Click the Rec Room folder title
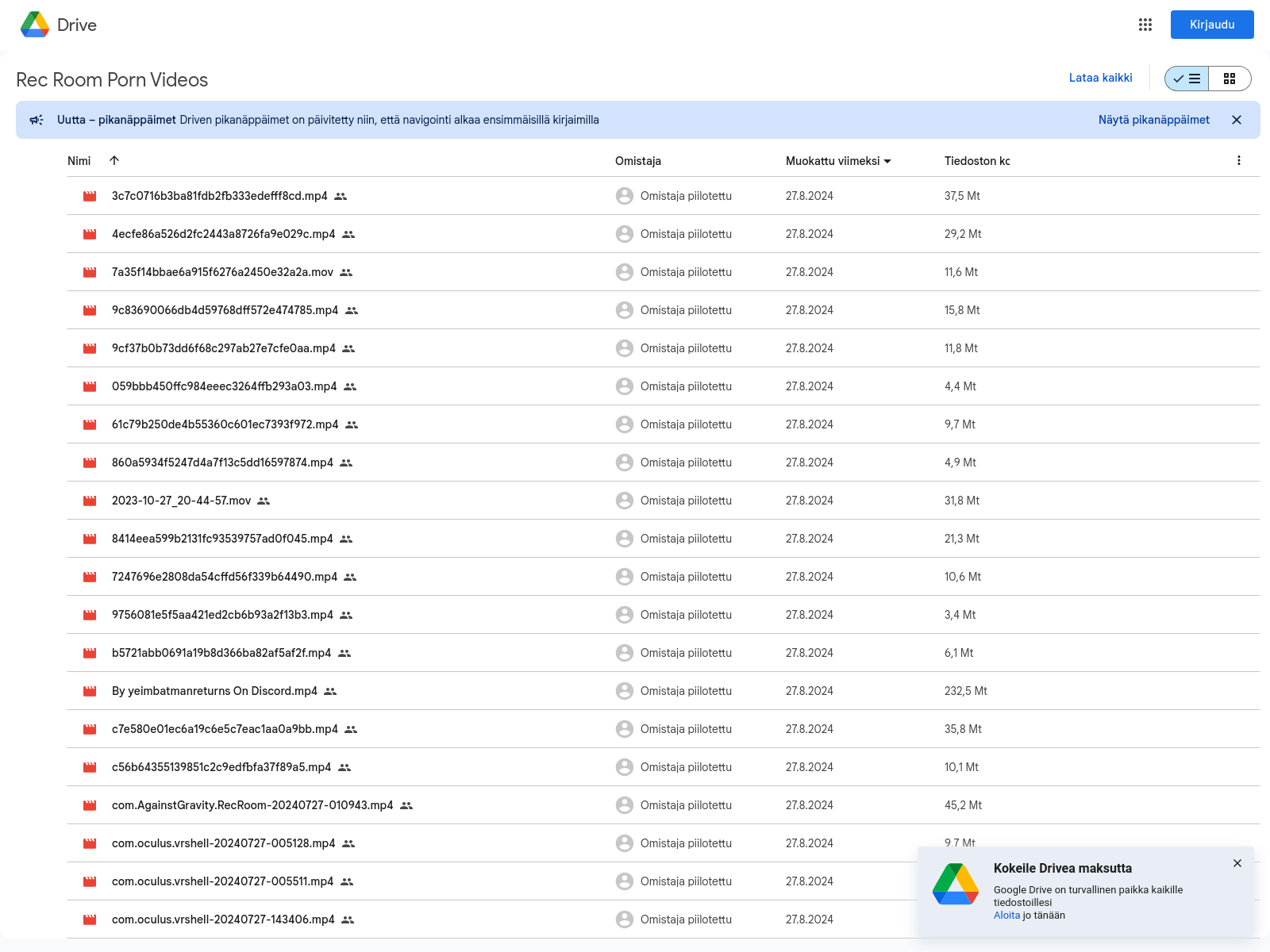Image resolution: width=1270 pixels, height=952 pixels. tap(112, 80)
